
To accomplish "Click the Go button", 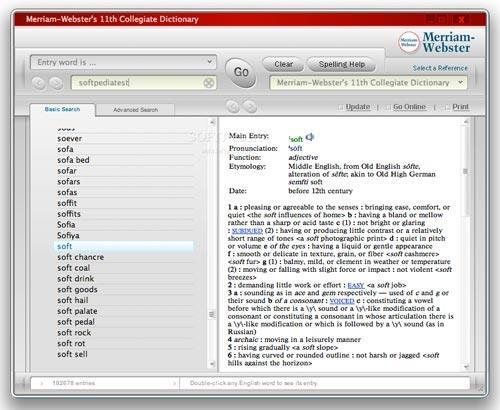I will pyautogui.click(x=241, y=72).
